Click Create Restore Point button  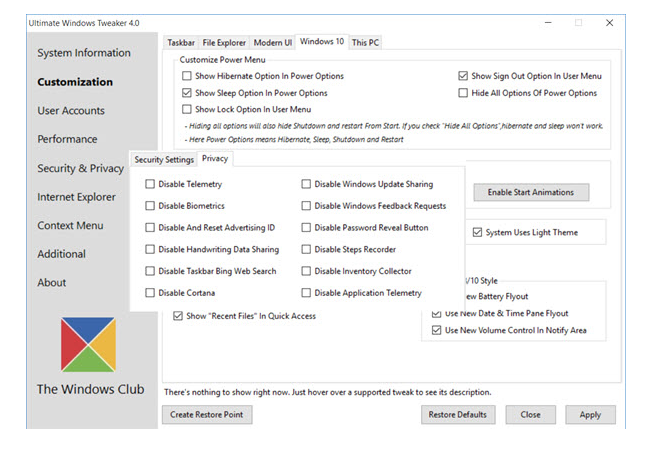click(x=207, y=415)
